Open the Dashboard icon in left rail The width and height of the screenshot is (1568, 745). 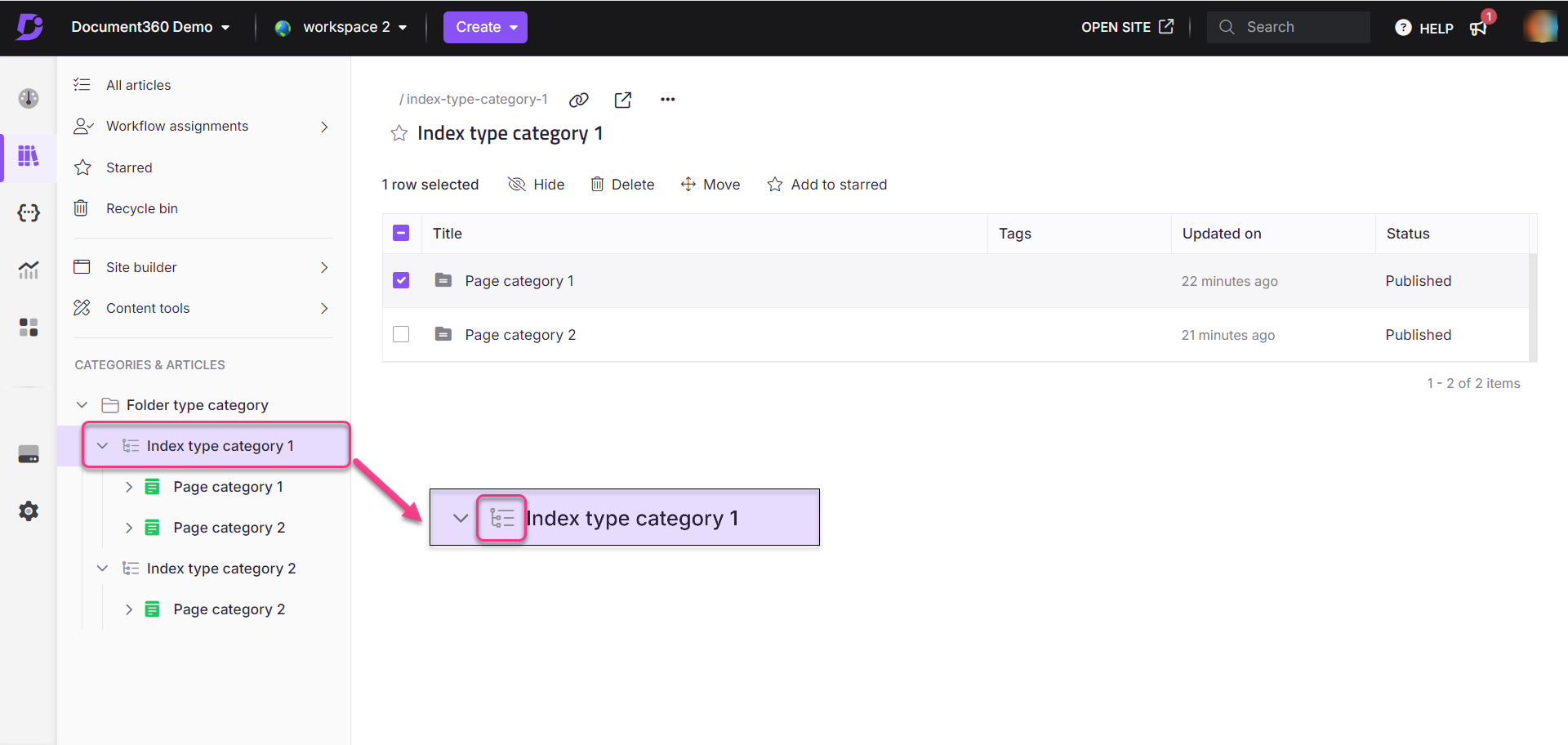(29, 99)
